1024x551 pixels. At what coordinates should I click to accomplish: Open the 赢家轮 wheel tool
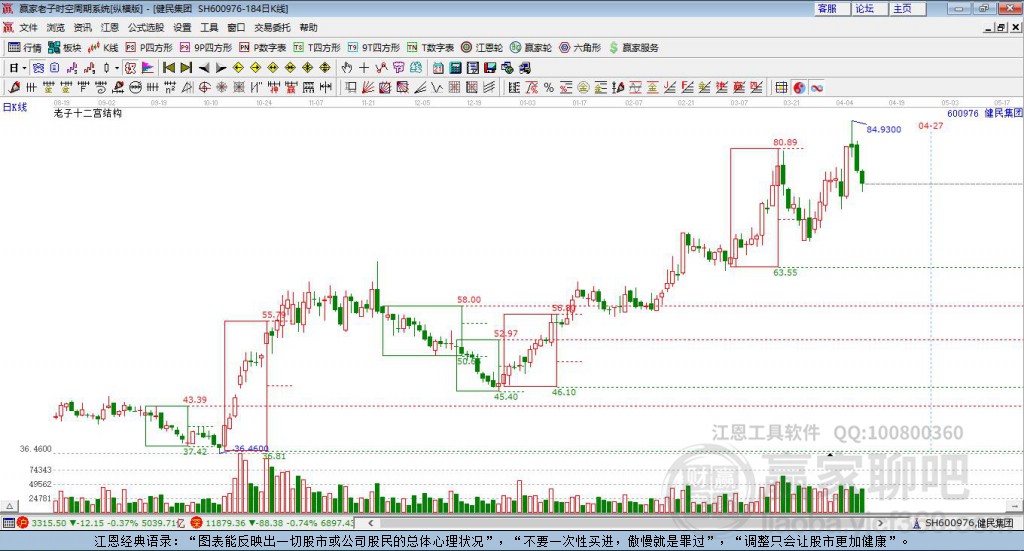tap(531, 48)
